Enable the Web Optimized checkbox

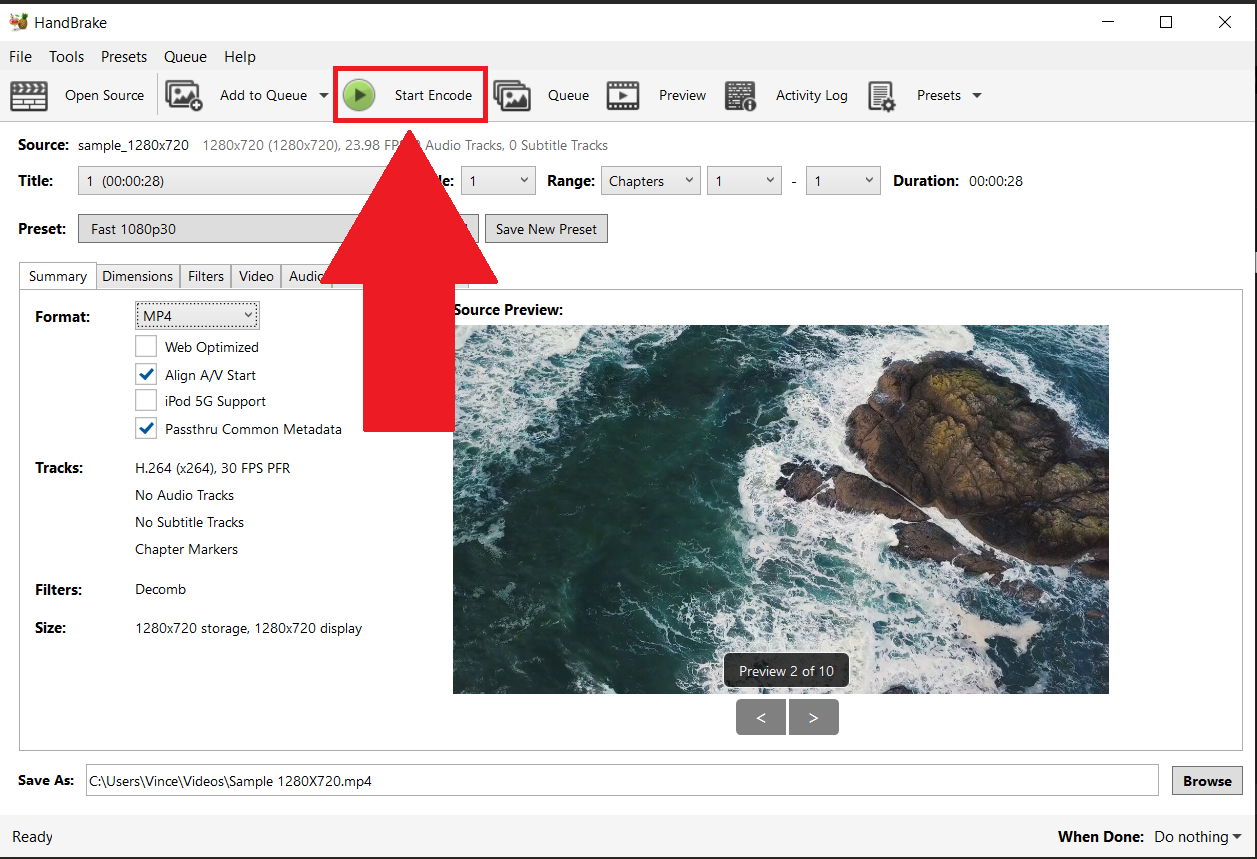pyautogui.click(x=145, y=346)
